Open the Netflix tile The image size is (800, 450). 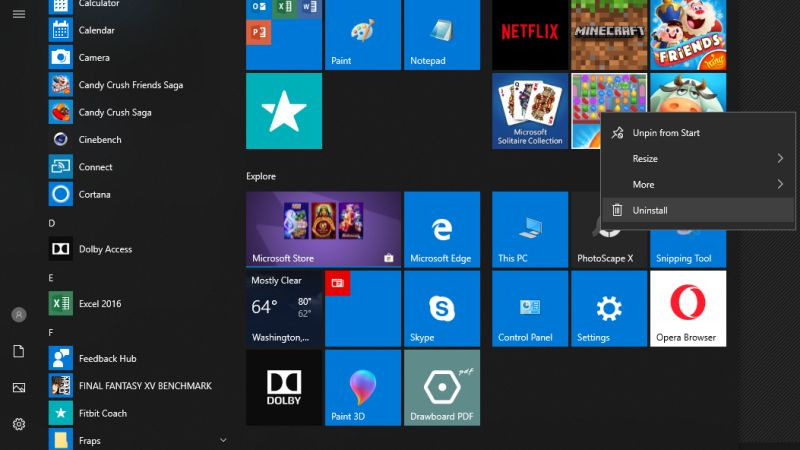[x=530, y=35]
